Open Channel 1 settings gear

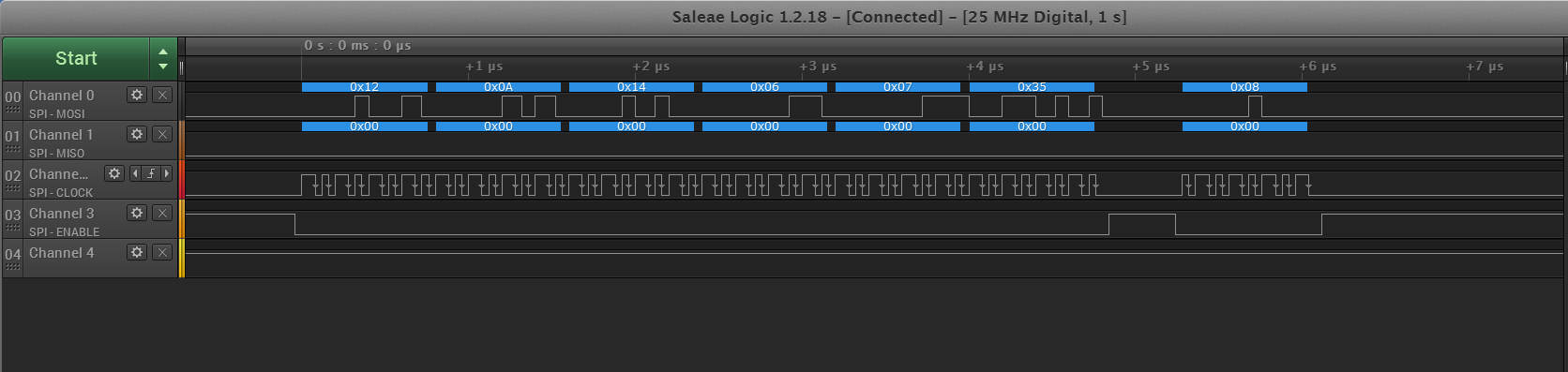[137, 134]
